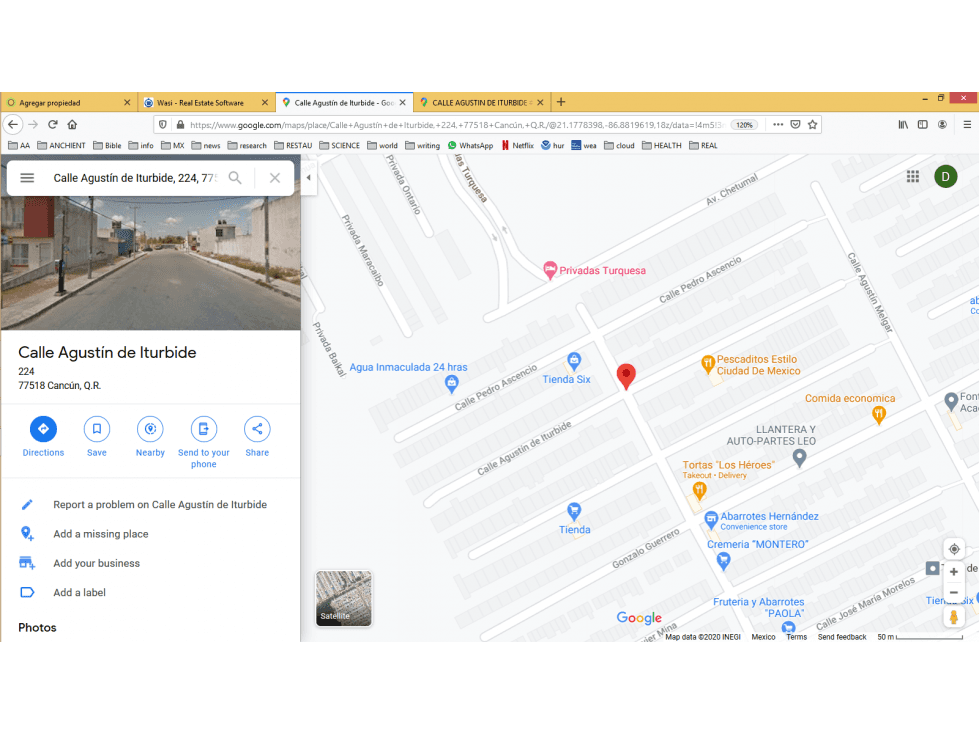The width and height of the screenshot is (979, 734).
Task: Save this place with bookmark icon
Action: (97, 429)
